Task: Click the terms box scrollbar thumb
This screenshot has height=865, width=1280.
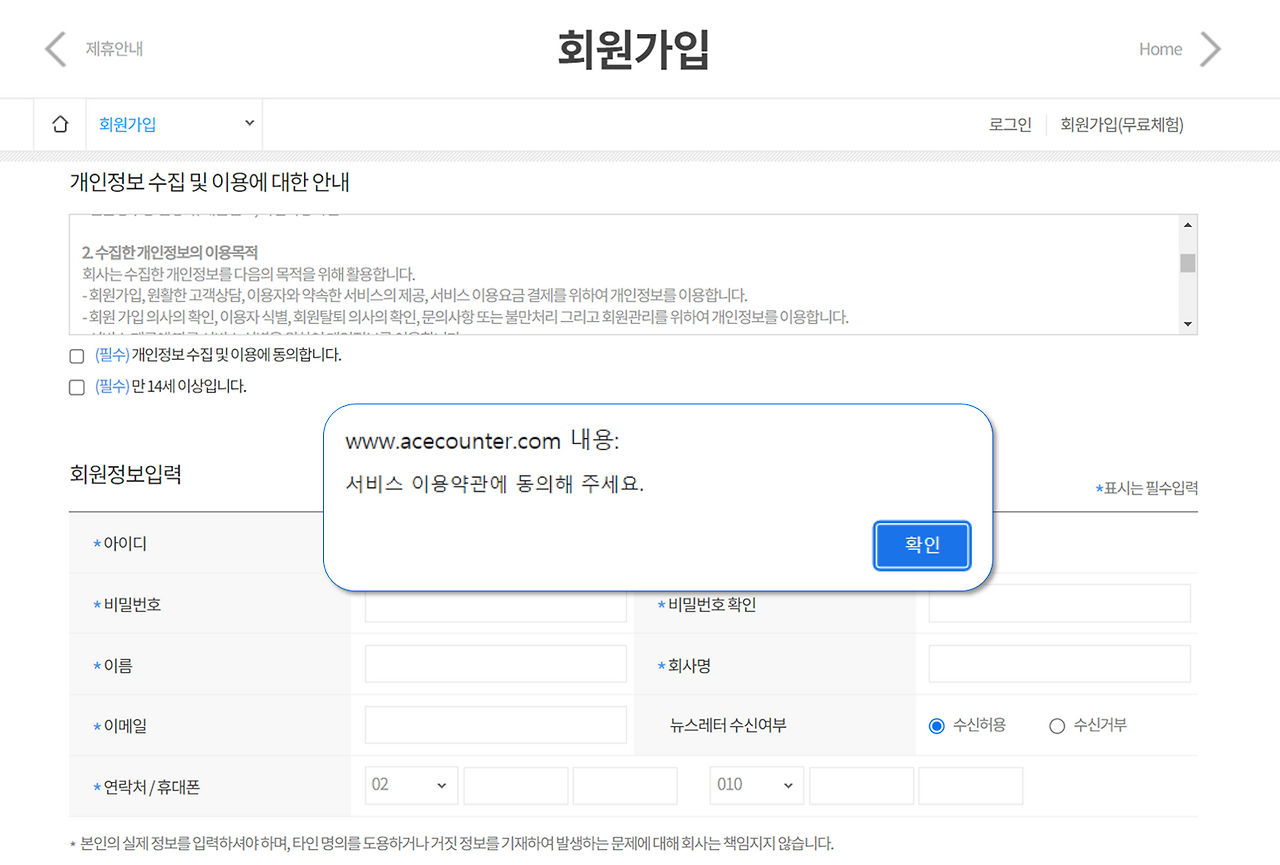Action: pyautogui.click(x=1188, y=263)
